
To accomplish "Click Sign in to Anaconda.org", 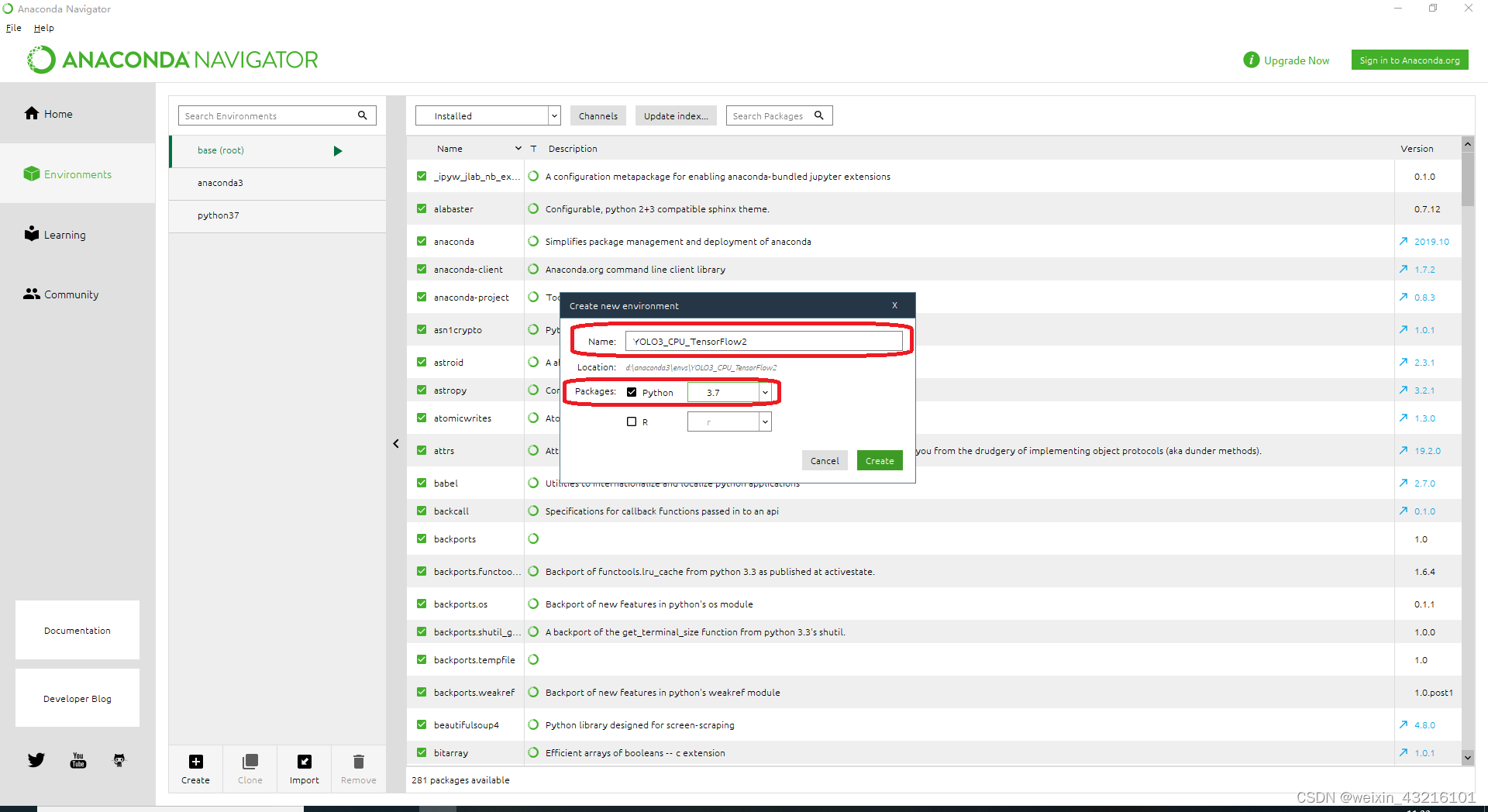I will click(1410, 60).
